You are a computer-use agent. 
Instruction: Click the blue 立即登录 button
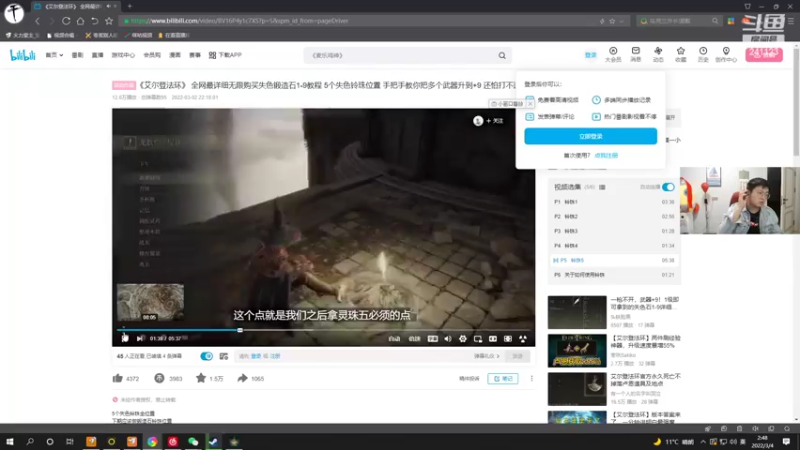pyautogui.click(x=590, y=136)
